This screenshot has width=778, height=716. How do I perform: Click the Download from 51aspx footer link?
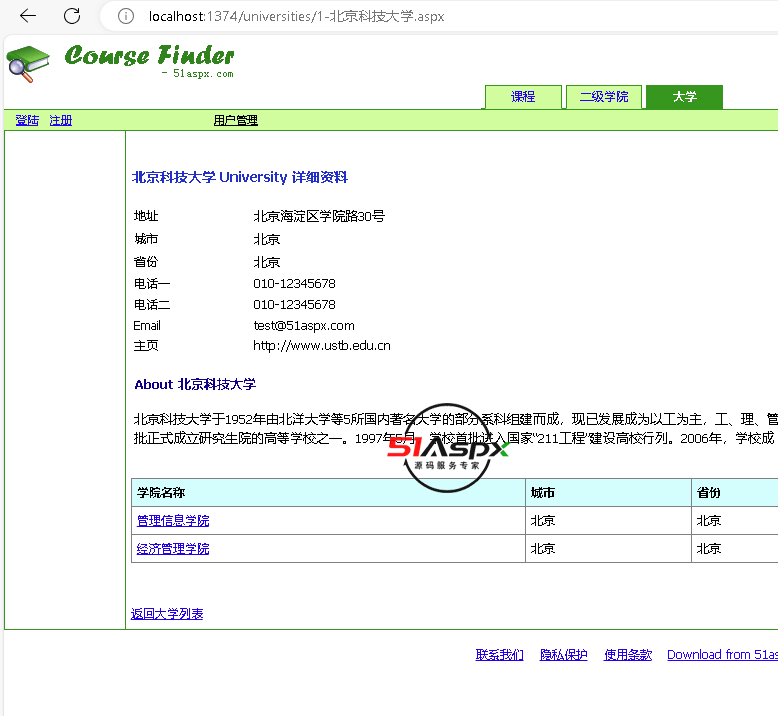point(722,654)
